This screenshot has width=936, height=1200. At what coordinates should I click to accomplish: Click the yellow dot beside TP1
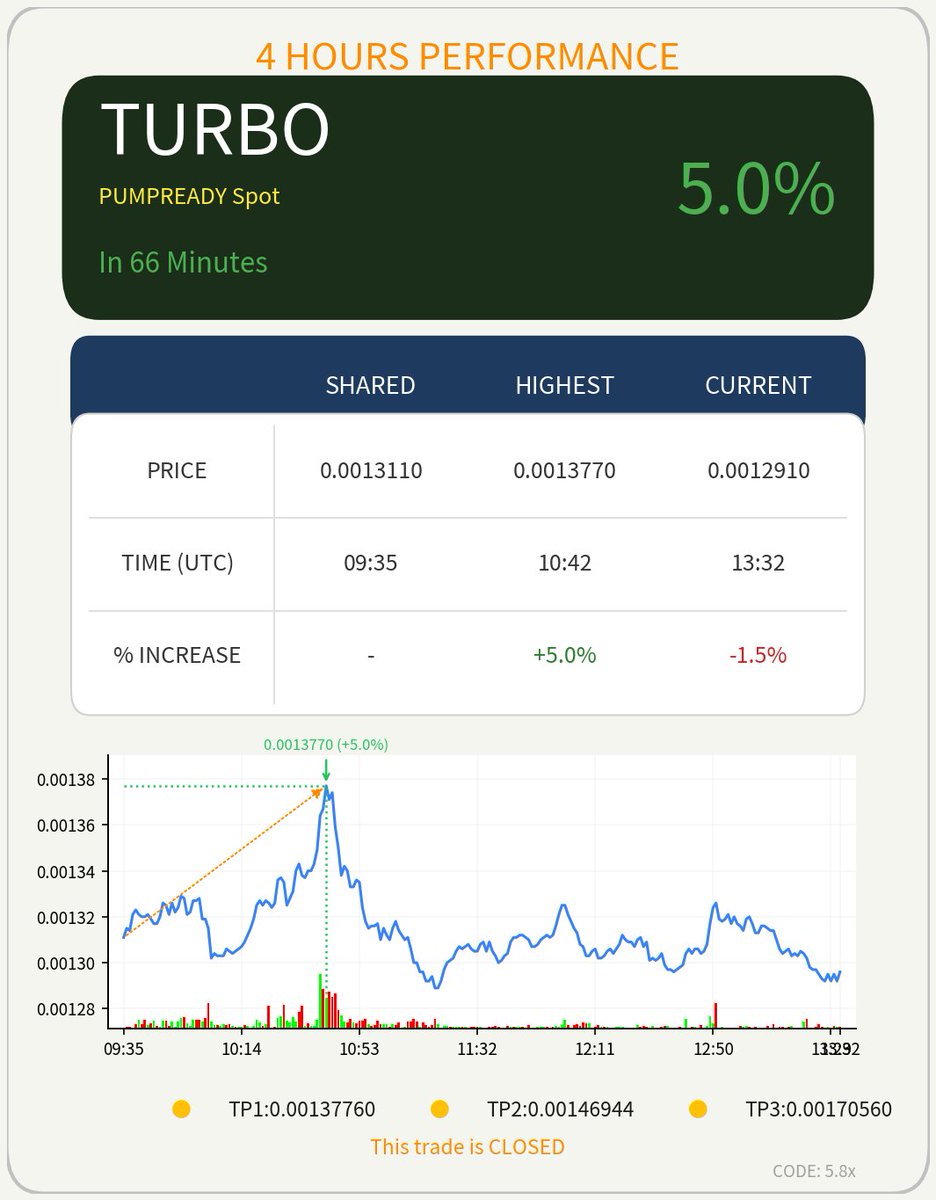(x=181, y=1109)
